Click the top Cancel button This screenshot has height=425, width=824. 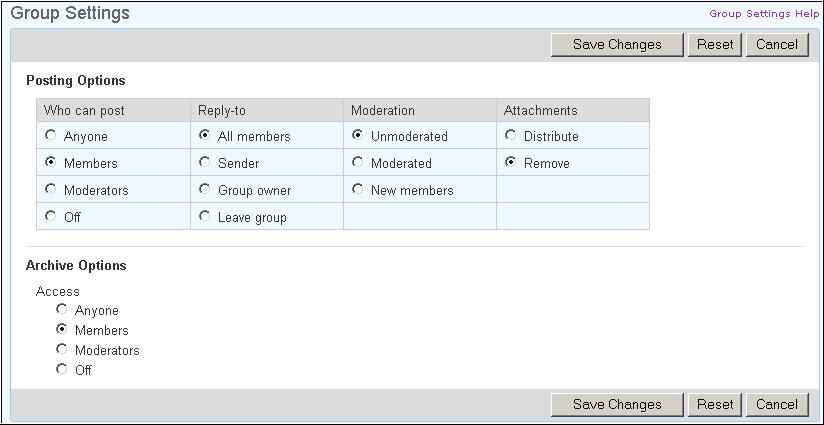tap(777, 45)
